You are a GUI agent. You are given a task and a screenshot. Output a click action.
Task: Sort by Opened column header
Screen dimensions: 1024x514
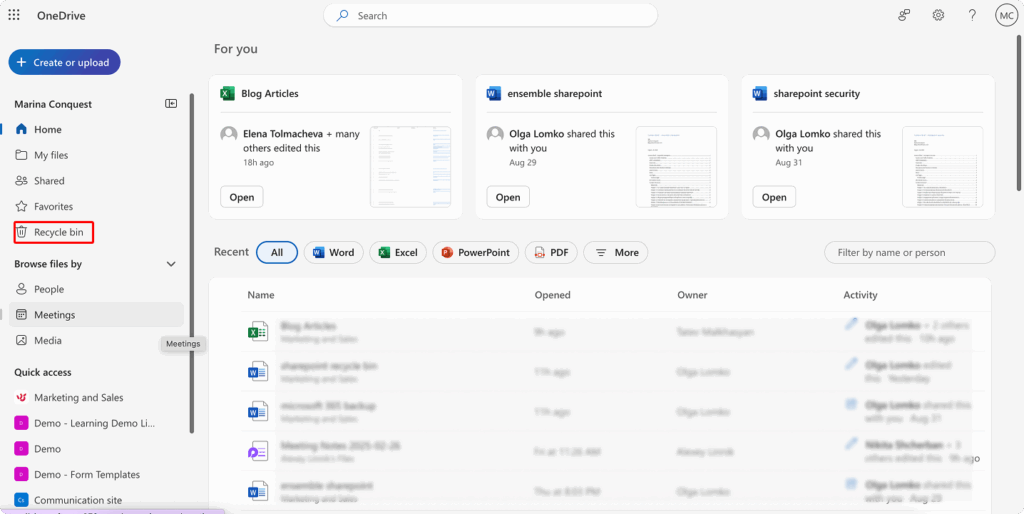tap(552, 295)
